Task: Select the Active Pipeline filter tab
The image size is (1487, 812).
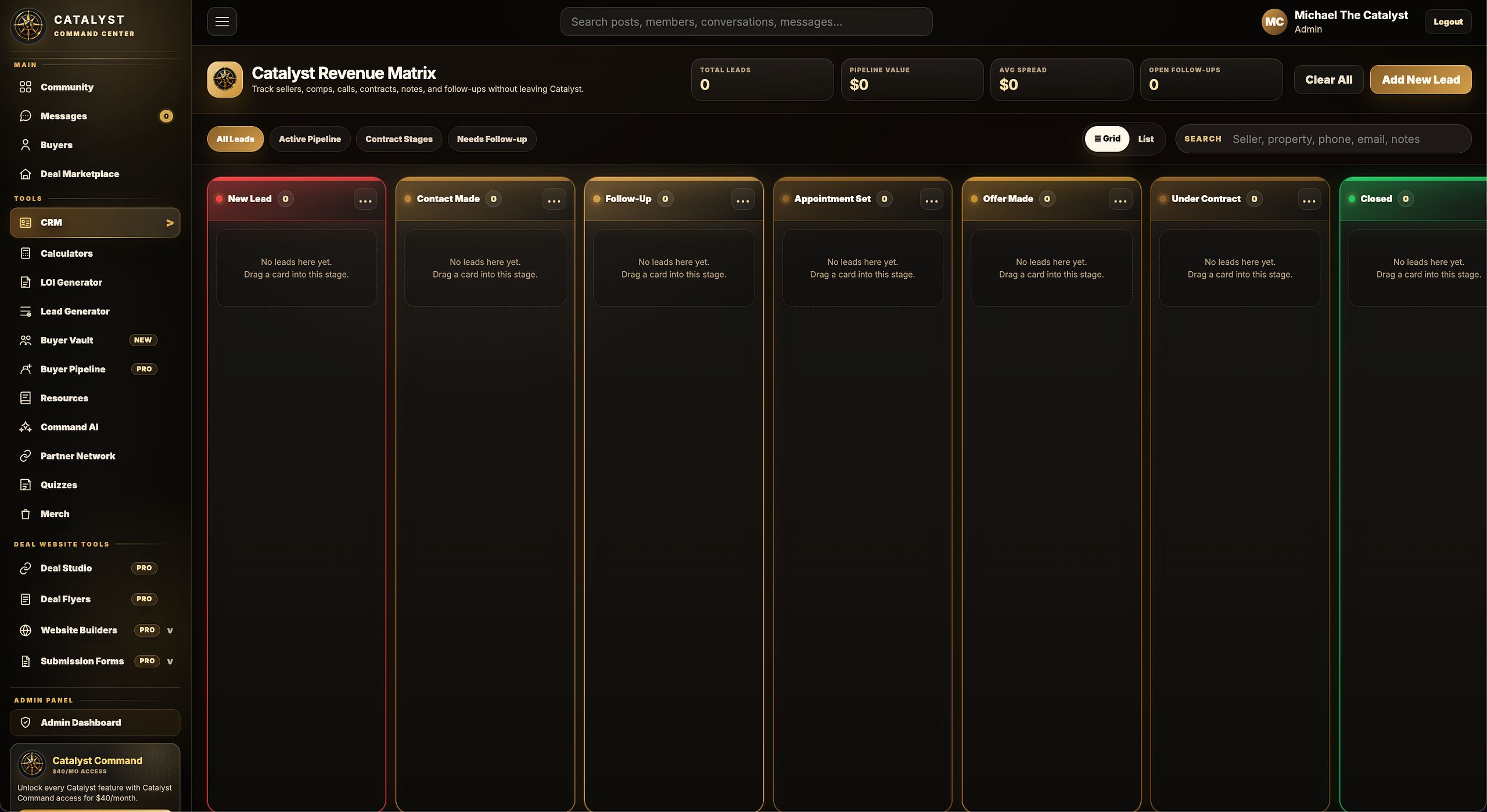Action: [x=310, y=139]
